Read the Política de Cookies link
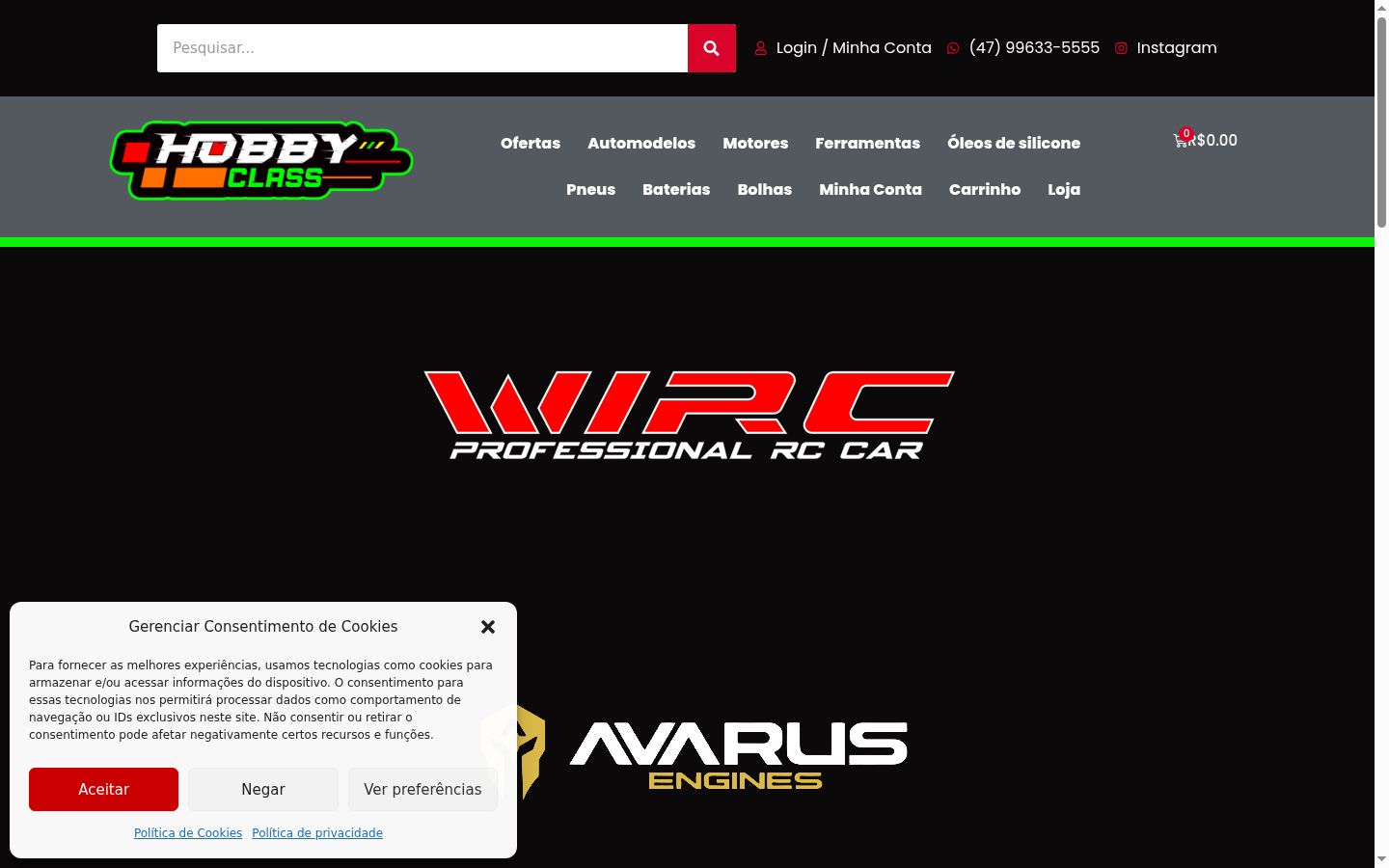 (188, 833)
